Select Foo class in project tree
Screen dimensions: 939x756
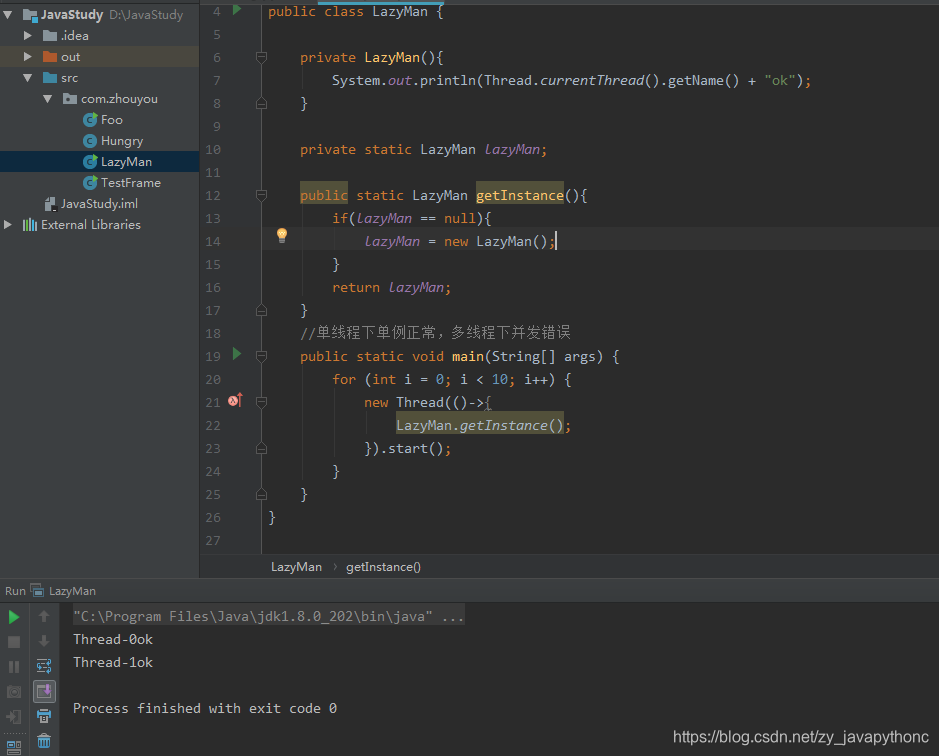click(111, 120)
